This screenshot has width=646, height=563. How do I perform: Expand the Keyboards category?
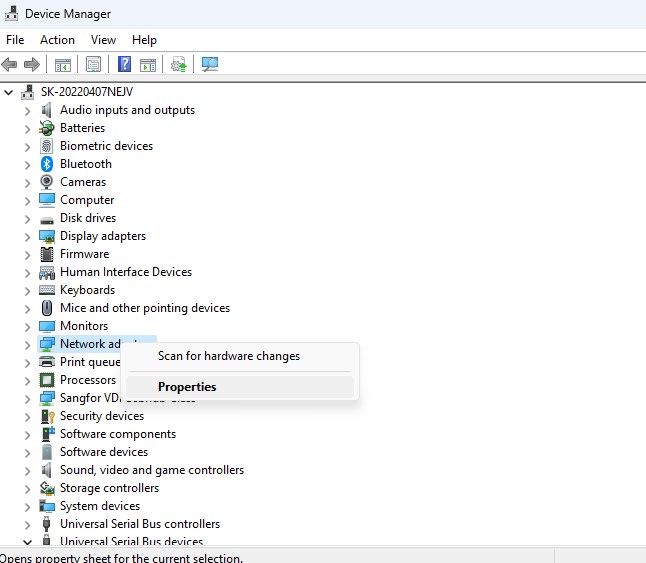(x=28, y=290)
